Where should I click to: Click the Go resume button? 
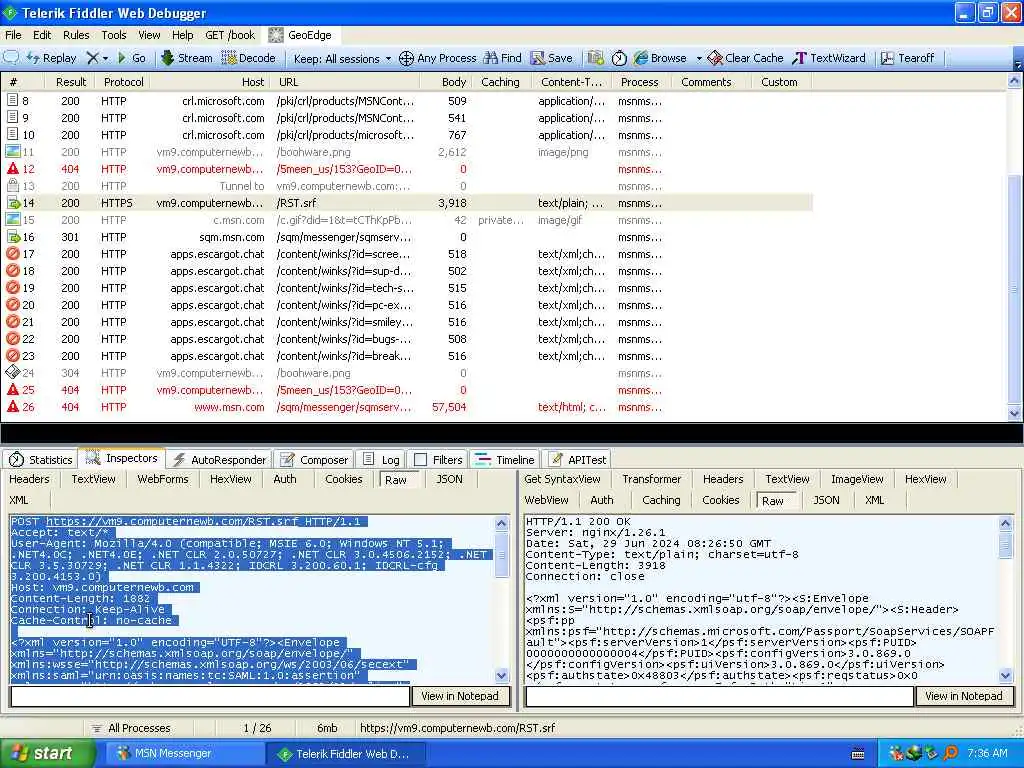pyautogui.click(x=131, y=58)
